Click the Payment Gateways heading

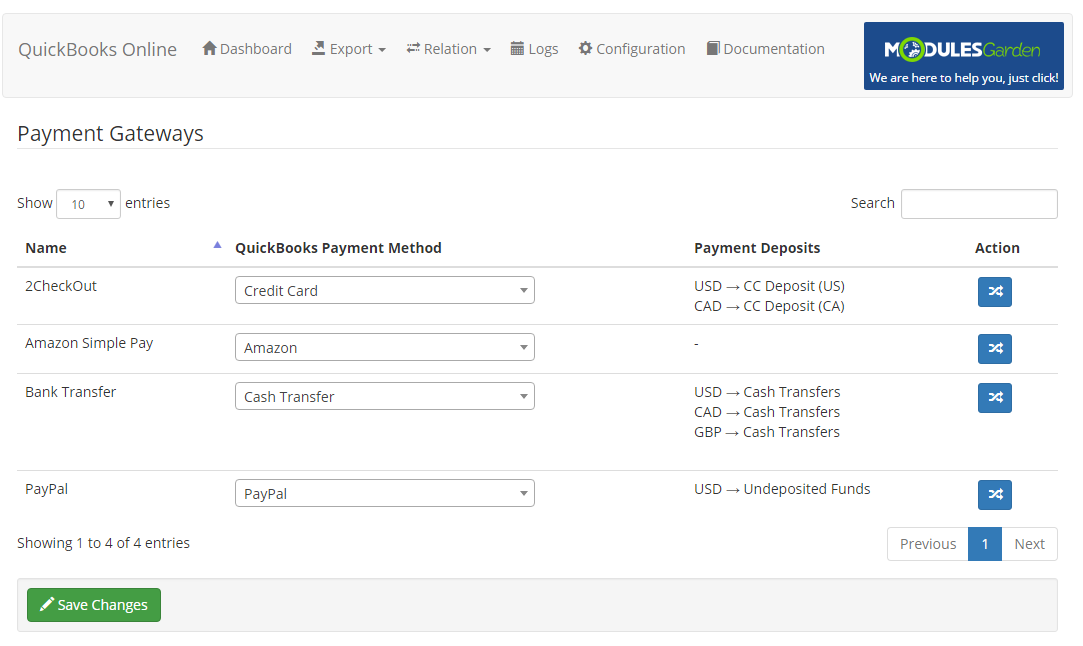tap(111, 133)
